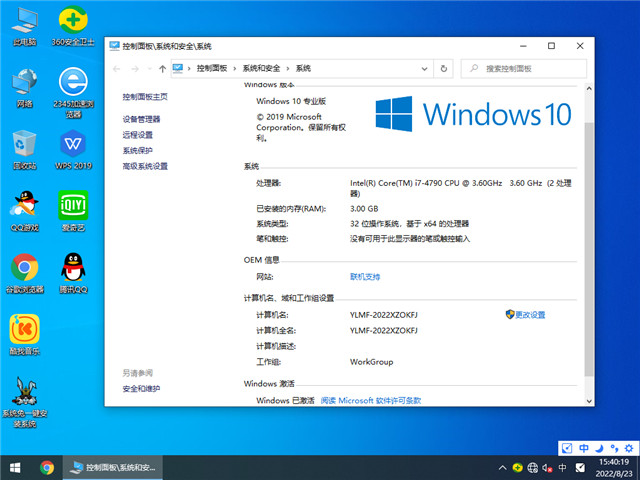Select the 网络 desktop icon
Viewport: 640px width, 480px height.
pos(24,88)
